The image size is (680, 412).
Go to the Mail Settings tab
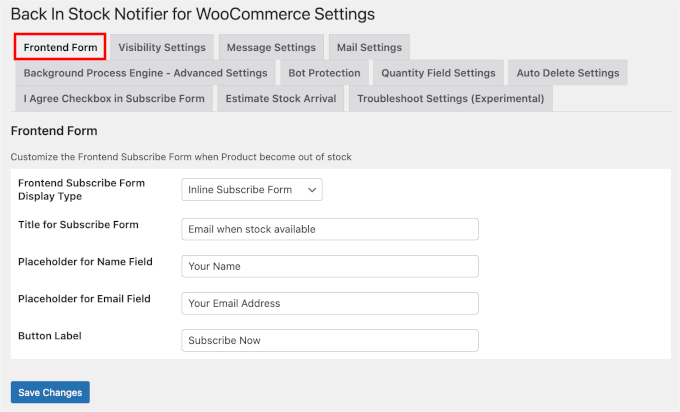(369, 47)
